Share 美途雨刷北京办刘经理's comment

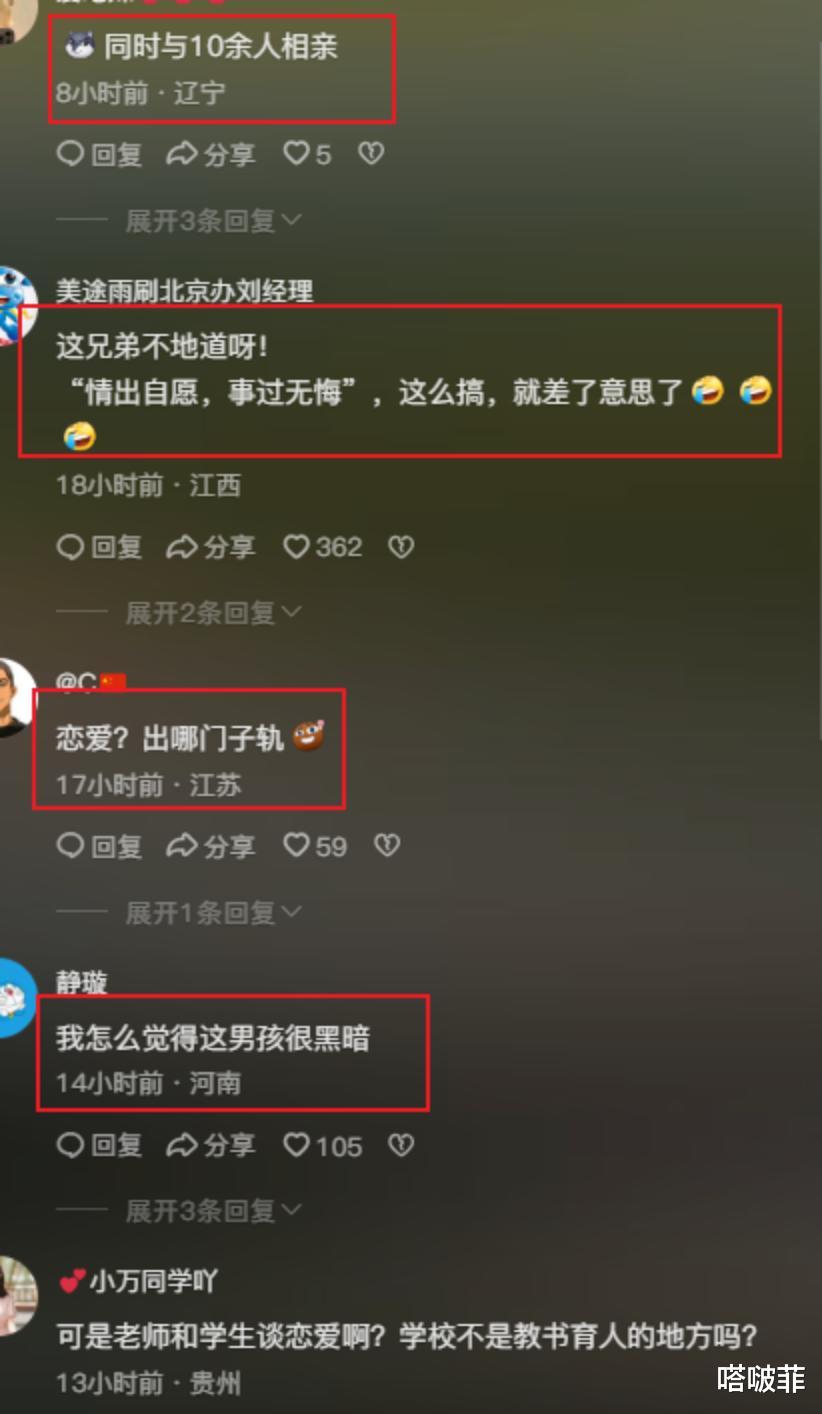click(210, 547)
